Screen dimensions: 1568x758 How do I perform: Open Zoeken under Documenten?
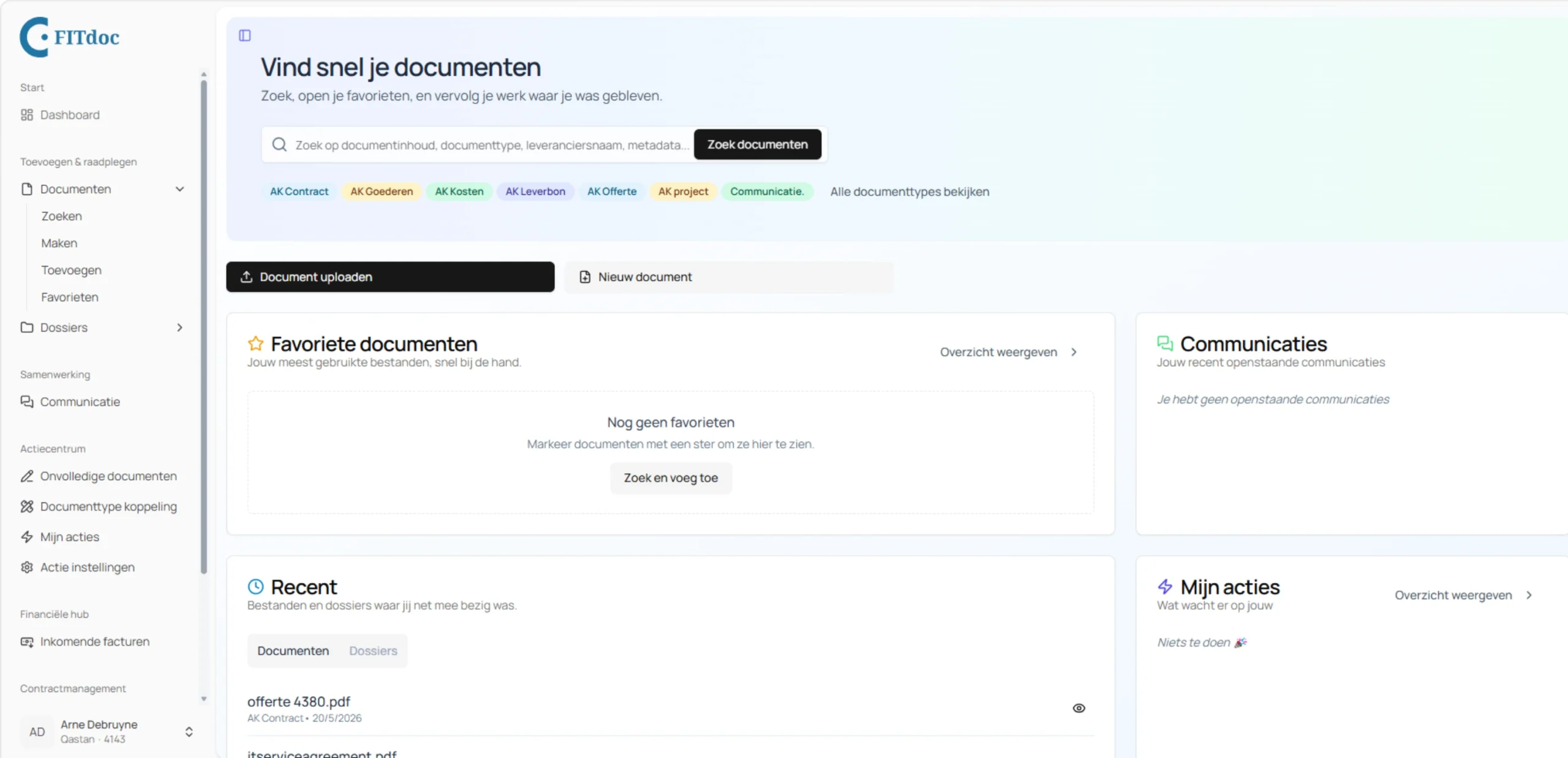coord(61,216)
